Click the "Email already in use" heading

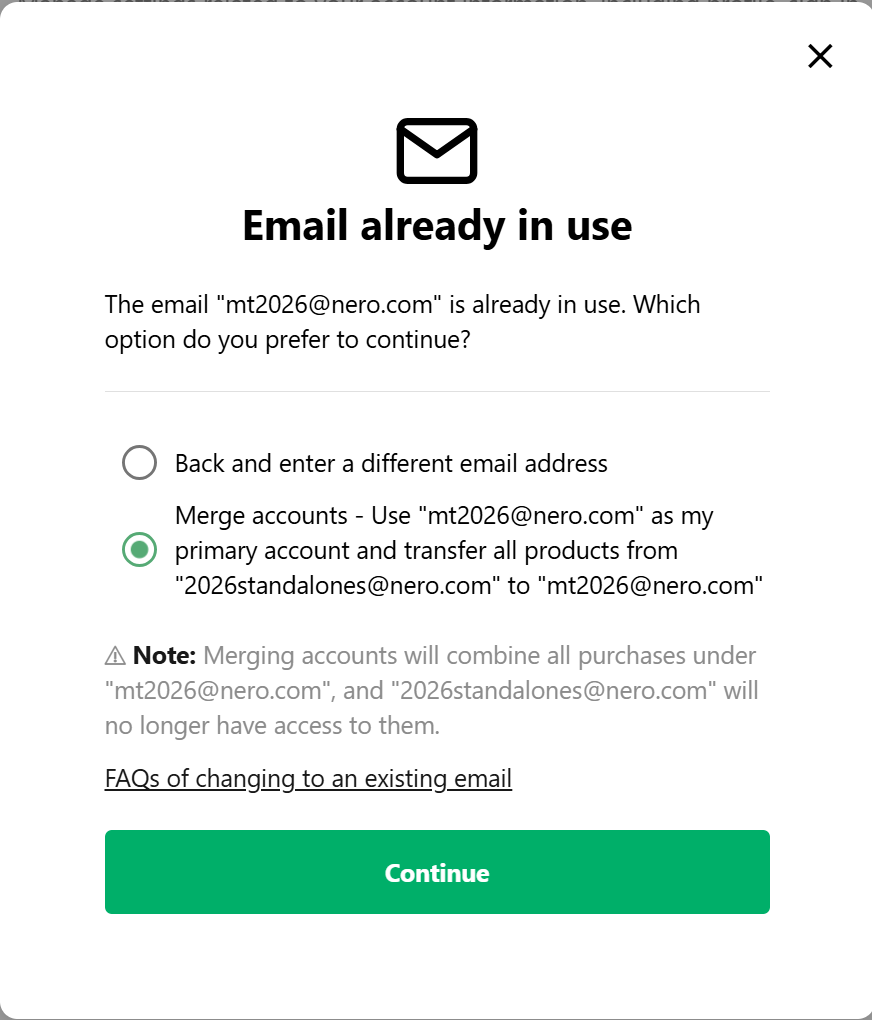(437, 226)
